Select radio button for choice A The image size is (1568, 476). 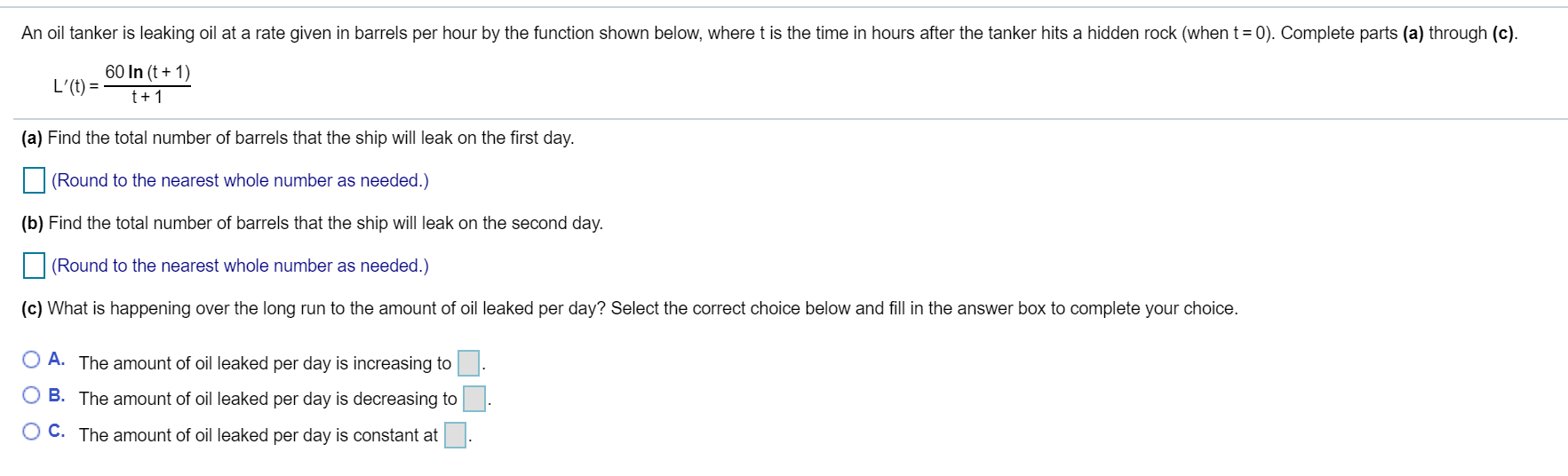(x=32, y=360)
